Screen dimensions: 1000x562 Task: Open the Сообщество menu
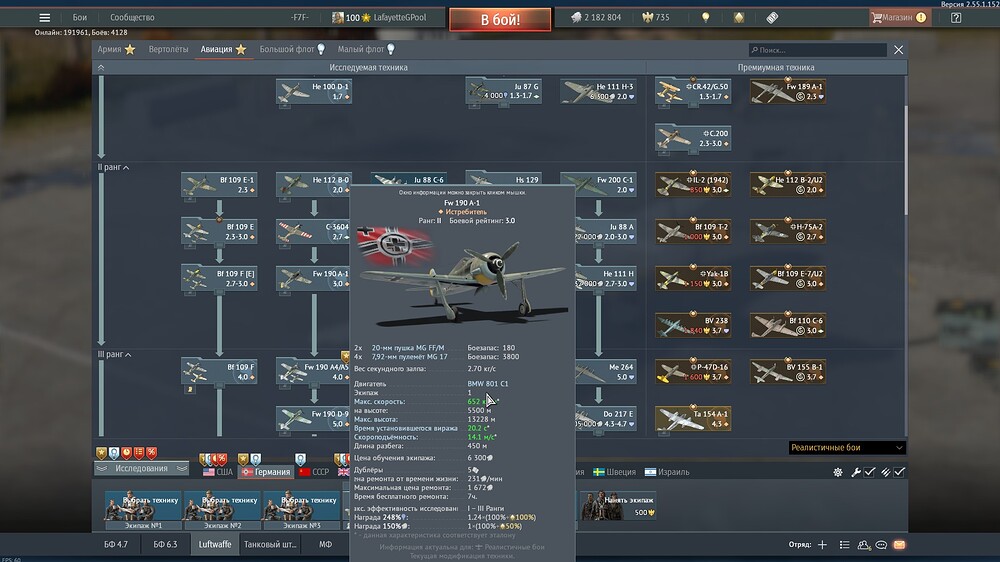[x=132, y=18]
